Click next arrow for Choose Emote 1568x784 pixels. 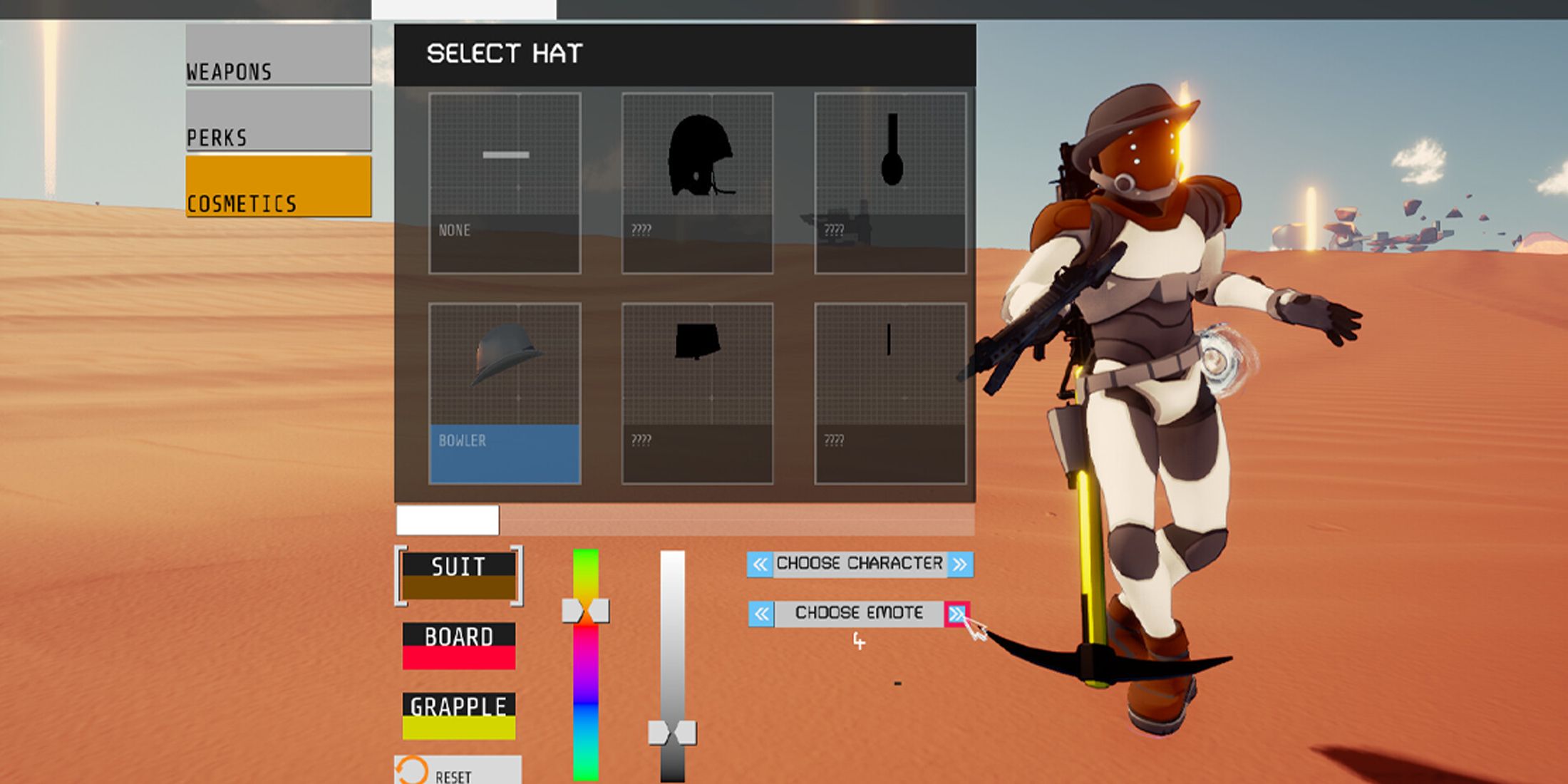click(956, 614)
